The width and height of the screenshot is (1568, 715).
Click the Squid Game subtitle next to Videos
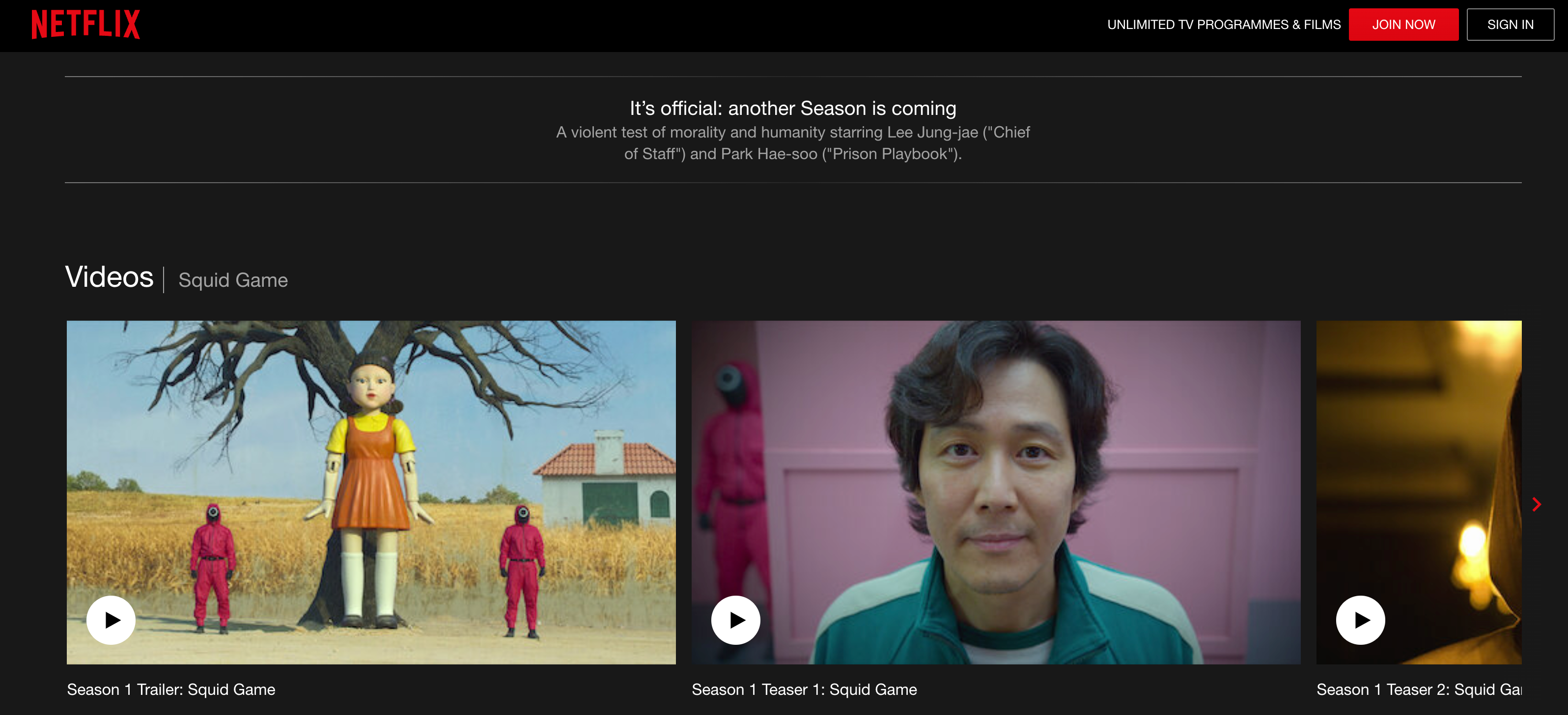[233, 280]
